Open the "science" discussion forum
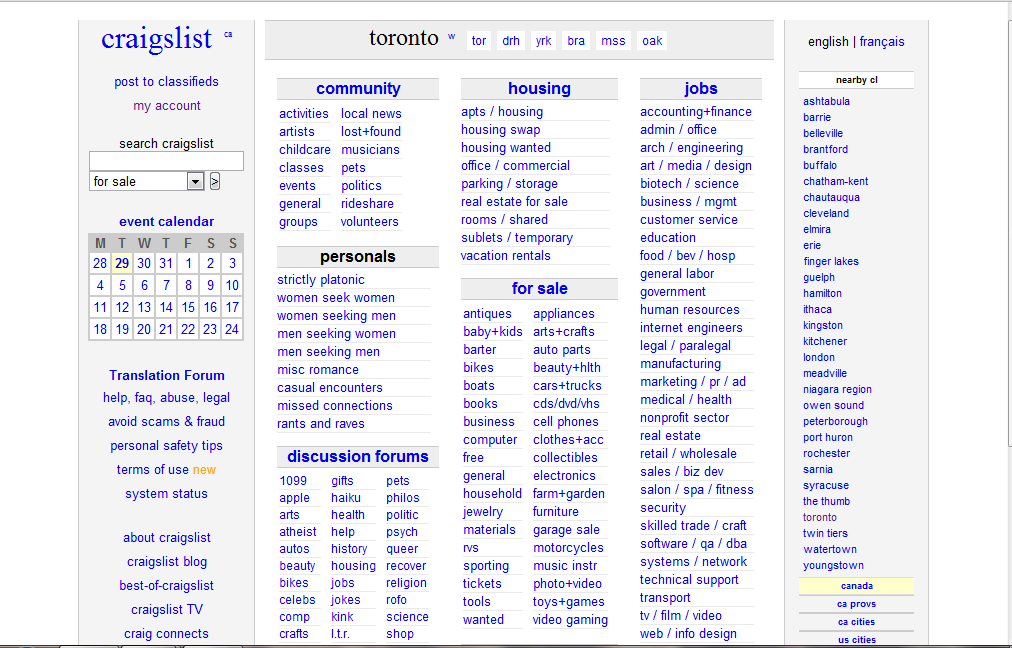 coord(407,616)
